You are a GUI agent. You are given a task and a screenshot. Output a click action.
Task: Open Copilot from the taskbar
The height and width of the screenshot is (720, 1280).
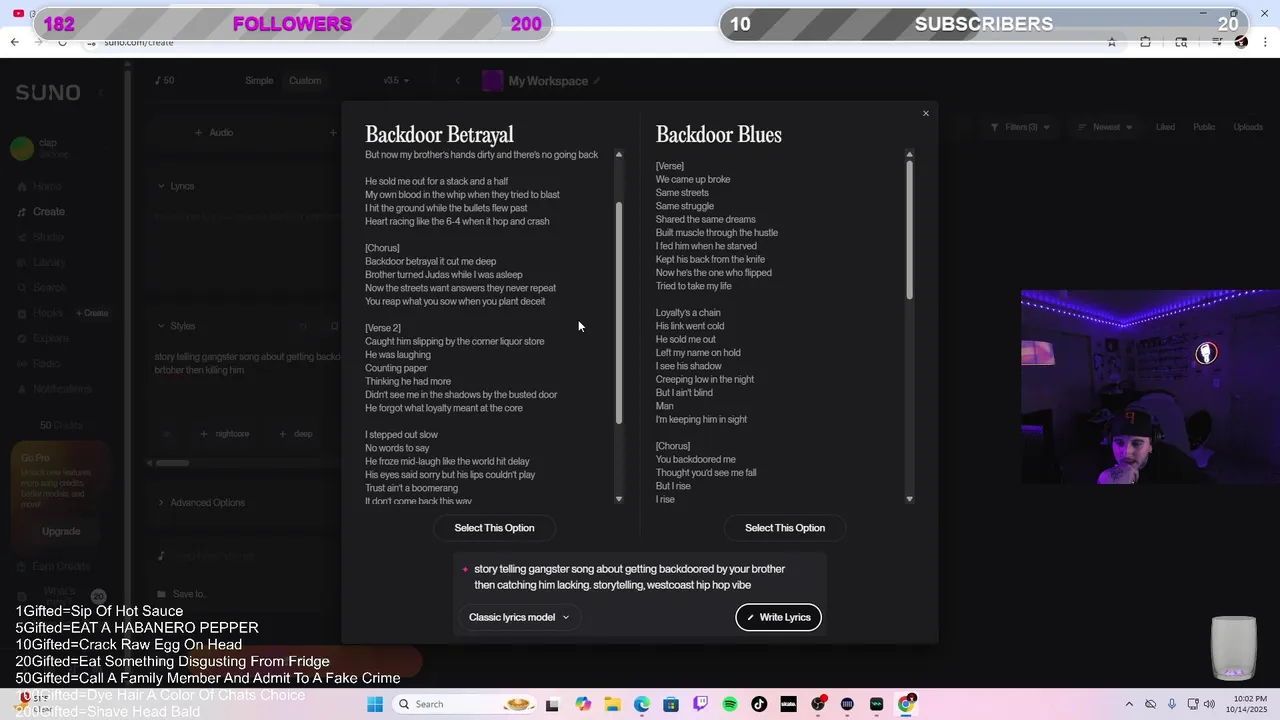(x=583, y=704)
